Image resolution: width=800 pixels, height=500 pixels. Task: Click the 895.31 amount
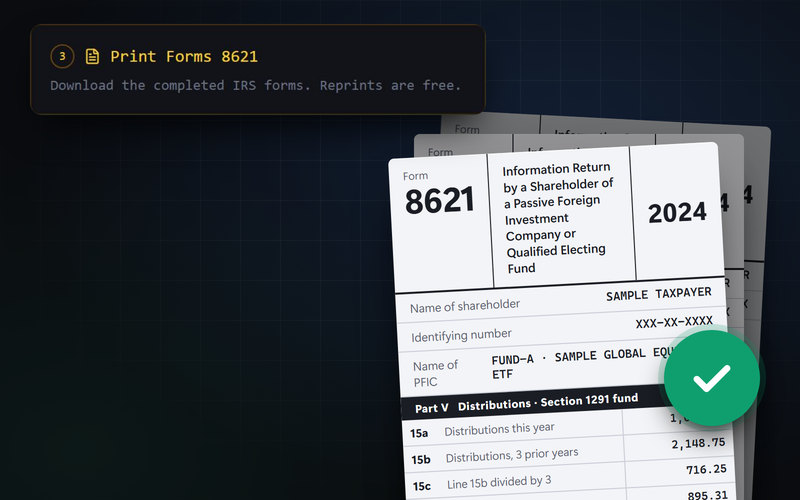point(708,495)
